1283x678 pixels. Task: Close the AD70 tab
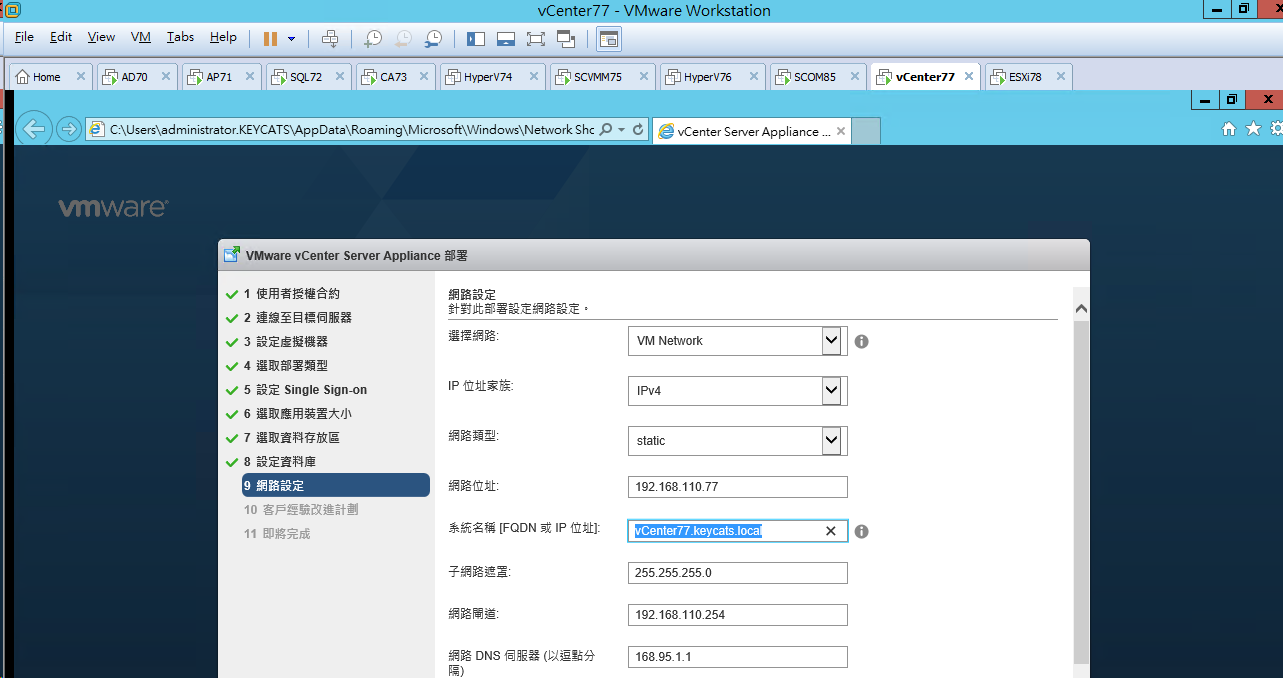point(164,77)
